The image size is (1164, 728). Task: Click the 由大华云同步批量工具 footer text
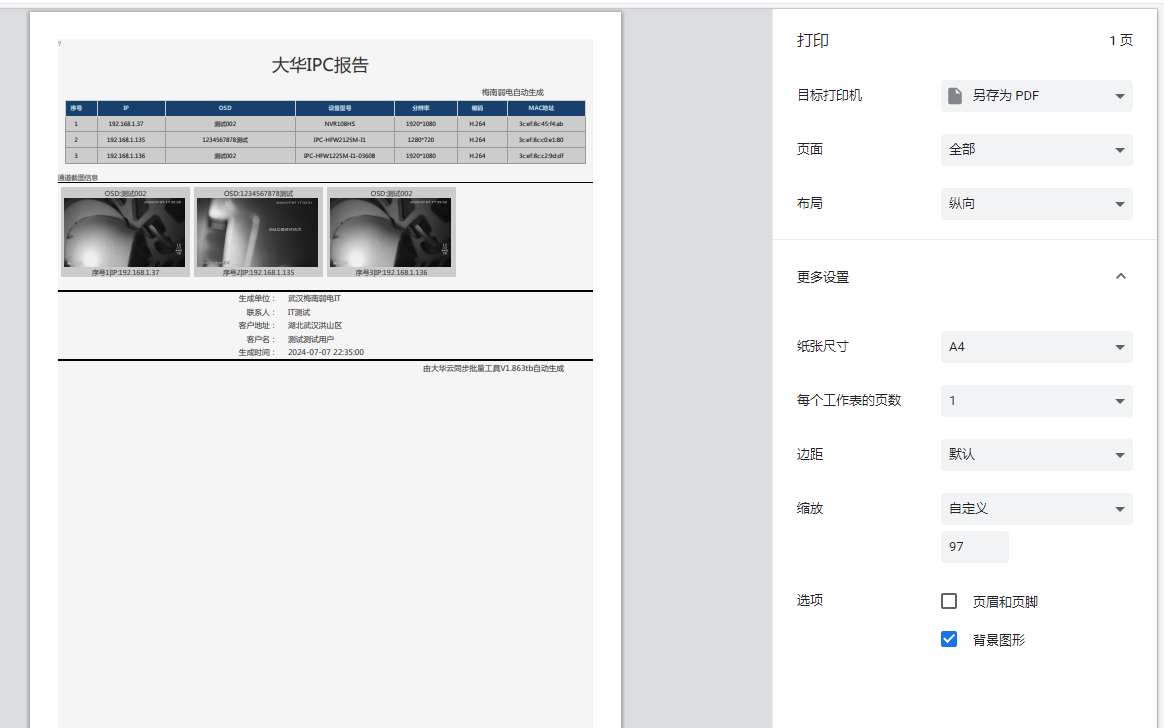494,369
